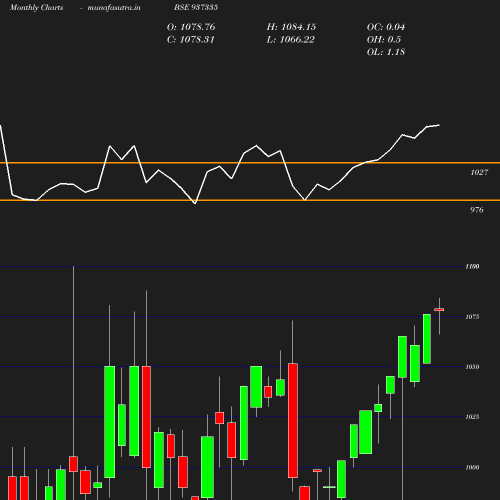Image resolution: width=500 pixels, height=500 pixels.
Task: Click the latest small red candle near 1078
Action: [x=439, y=310]
